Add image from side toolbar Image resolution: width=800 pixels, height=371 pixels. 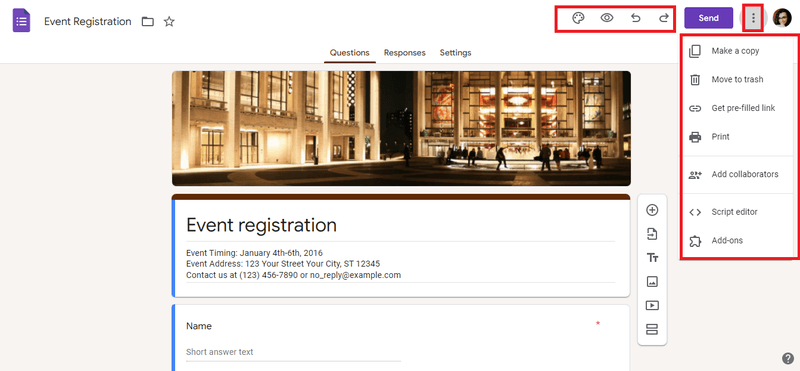pyautogui.click(x=652, y=282)
